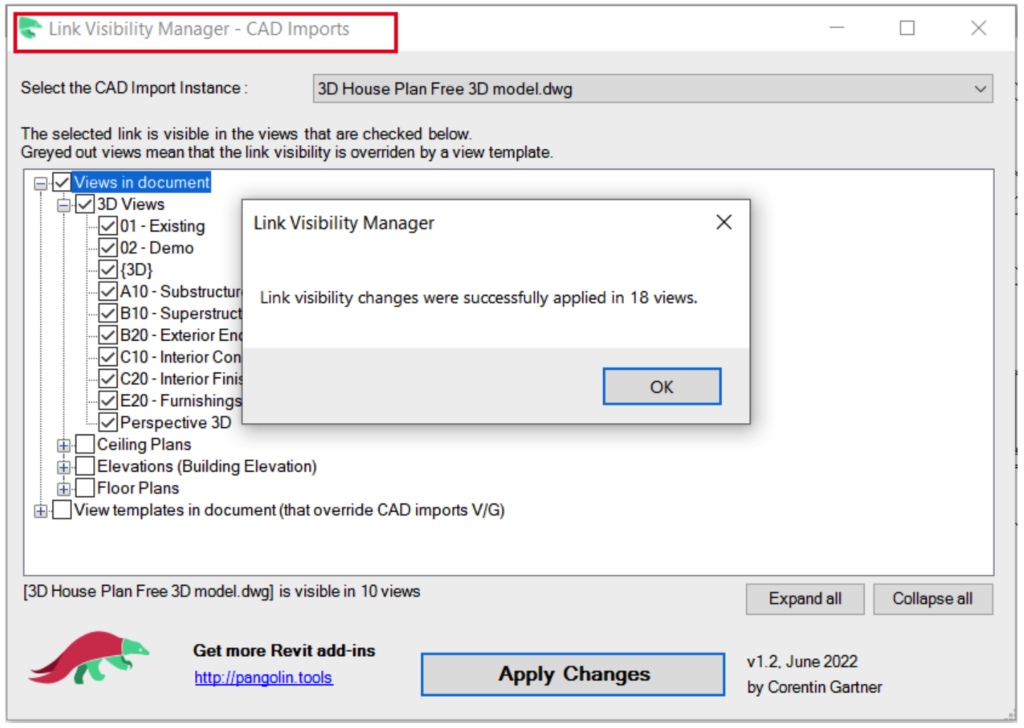The height and width of the screenshot is (728, 1024).
Task: Select the 02 - Demo view item
Action: (x=157, y=248)
